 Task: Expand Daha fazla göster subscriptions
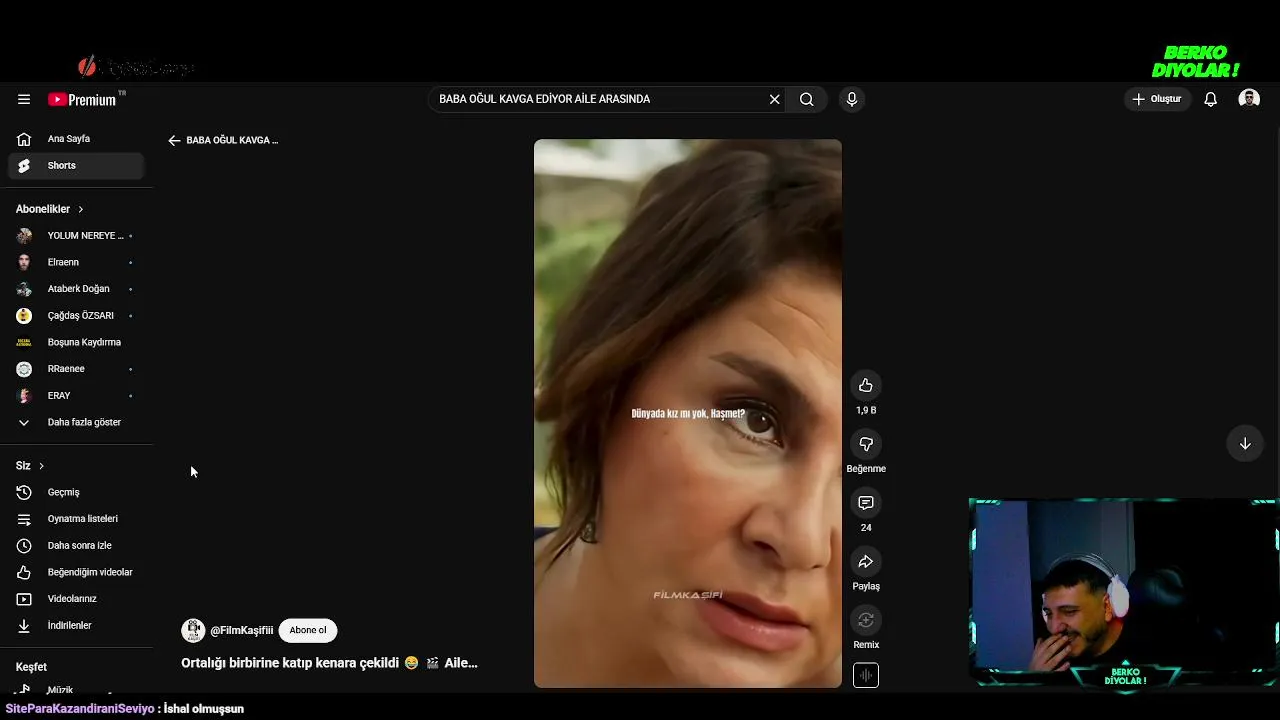76,422
